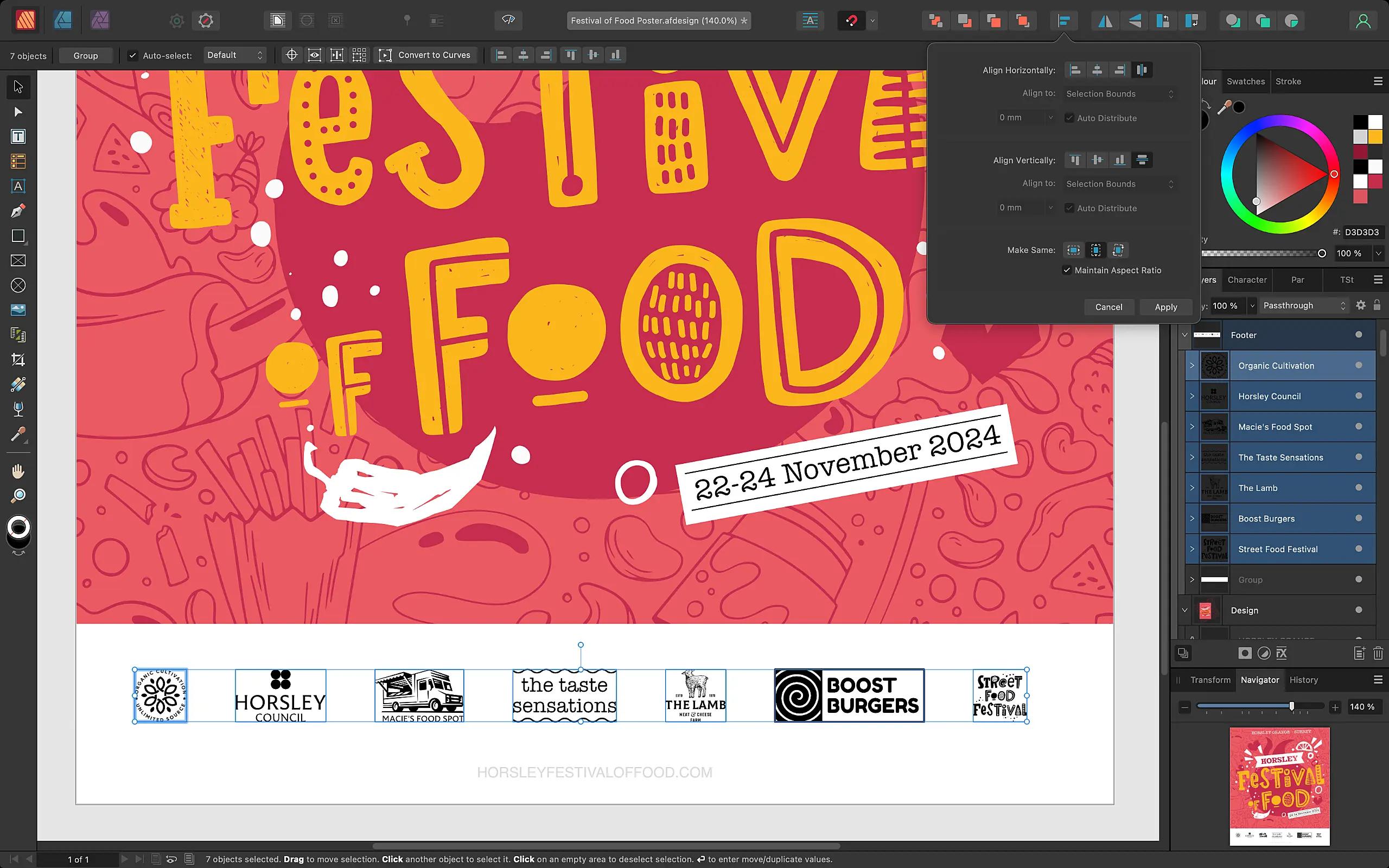Viewport: 1389px width, 868px height.
Task: Select the Node tool
Action: pyautogui.click(x=18, y=112)
